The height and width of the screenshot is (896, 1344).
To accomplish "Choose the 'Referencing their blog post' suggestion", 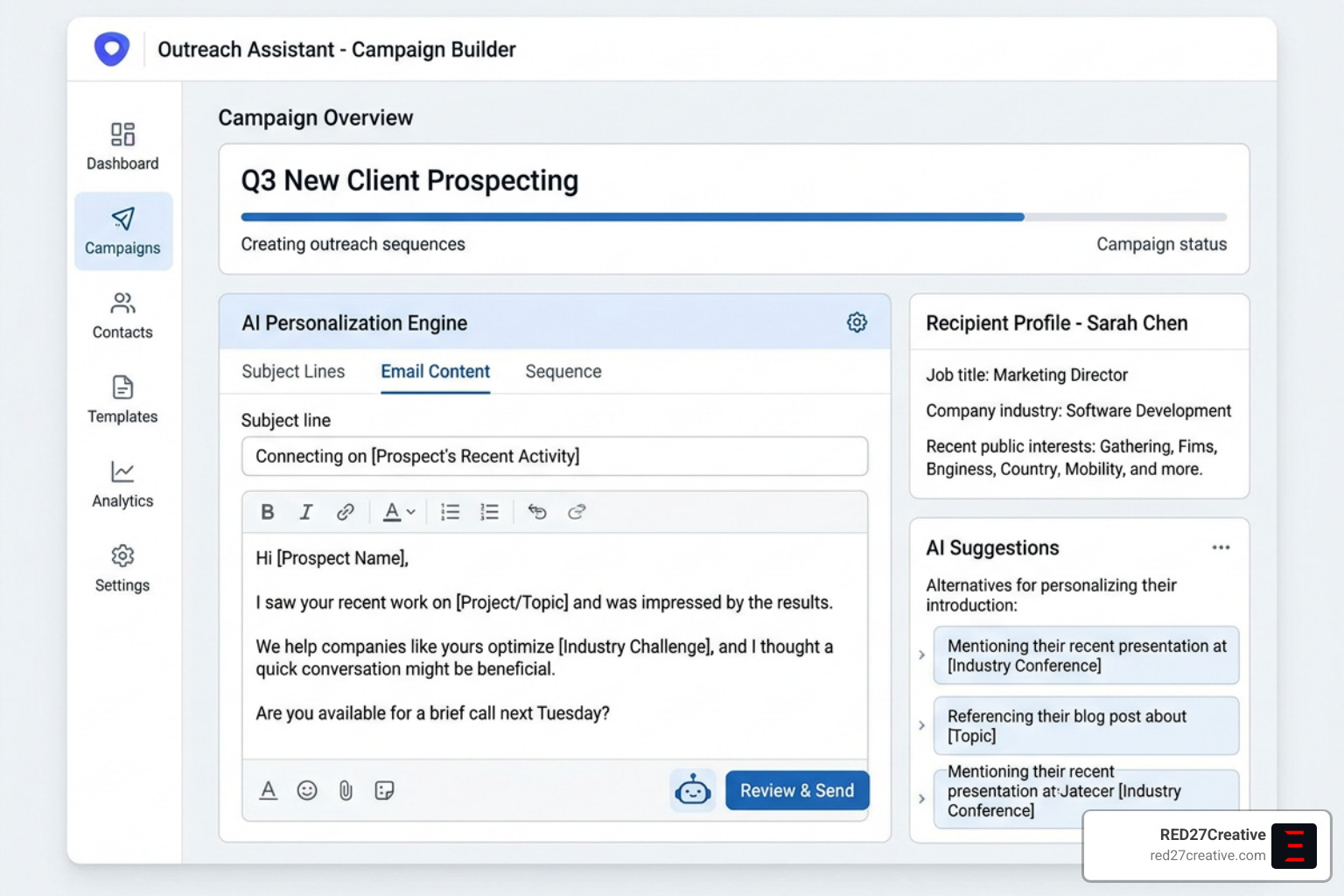I will [1086, 725].
